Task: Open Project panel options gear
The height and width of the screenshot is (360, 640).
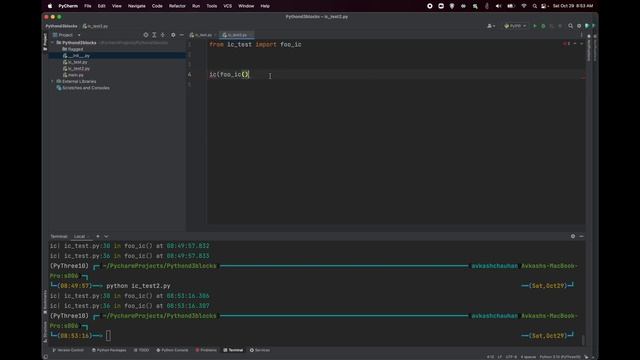Action: (173, 35)
